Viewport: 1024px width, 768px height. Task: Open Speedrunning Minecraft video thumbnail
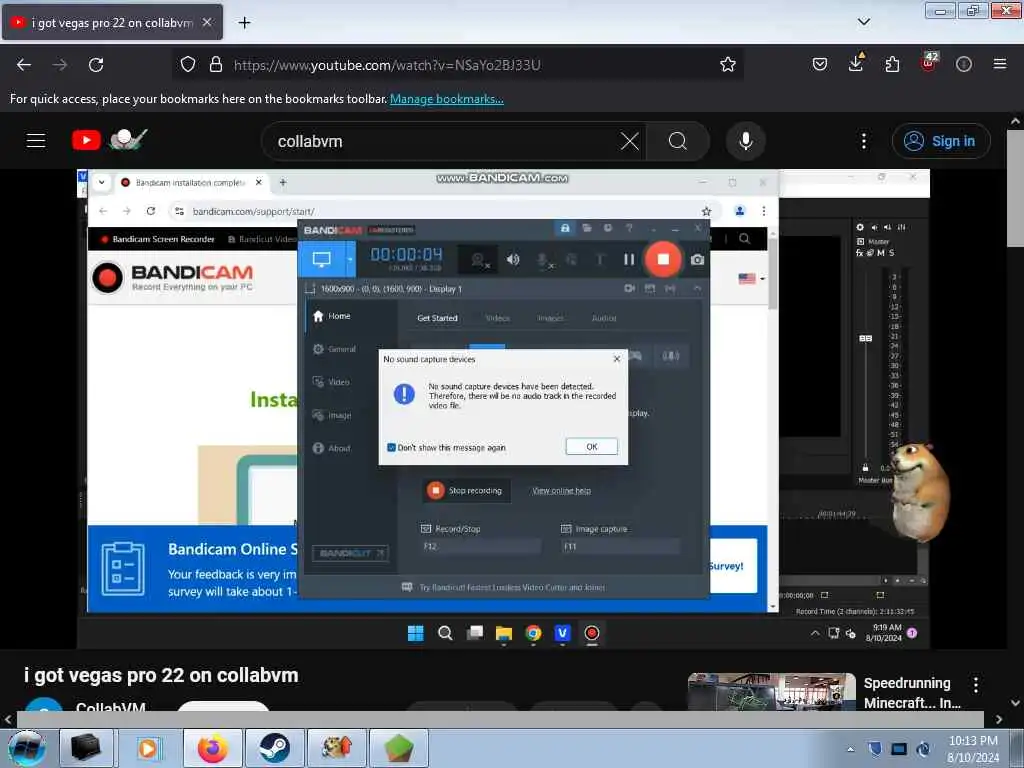point(771,692)
